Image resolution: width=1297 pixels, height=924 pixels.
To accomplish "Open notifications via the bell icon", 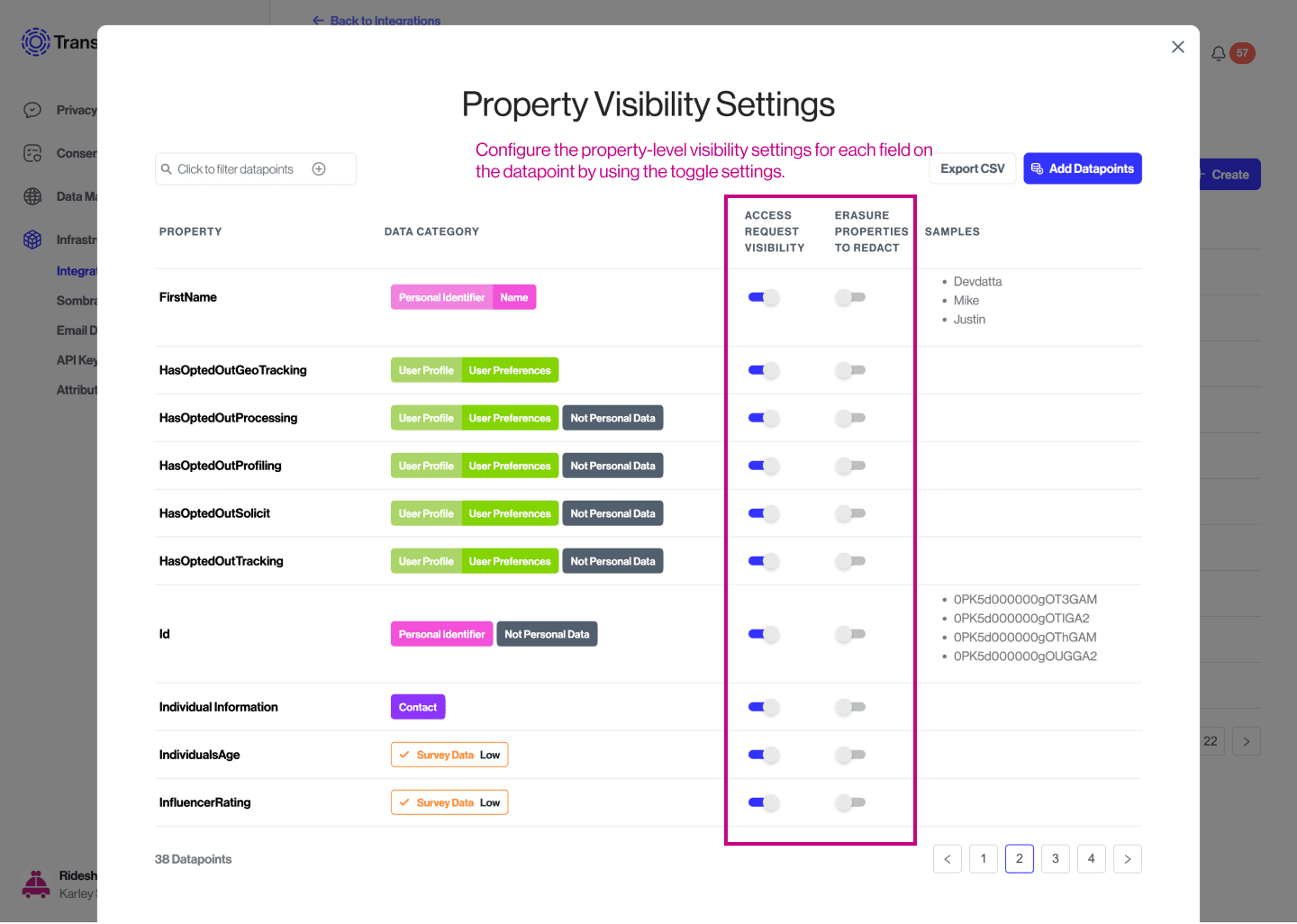I will [1218, 52].
